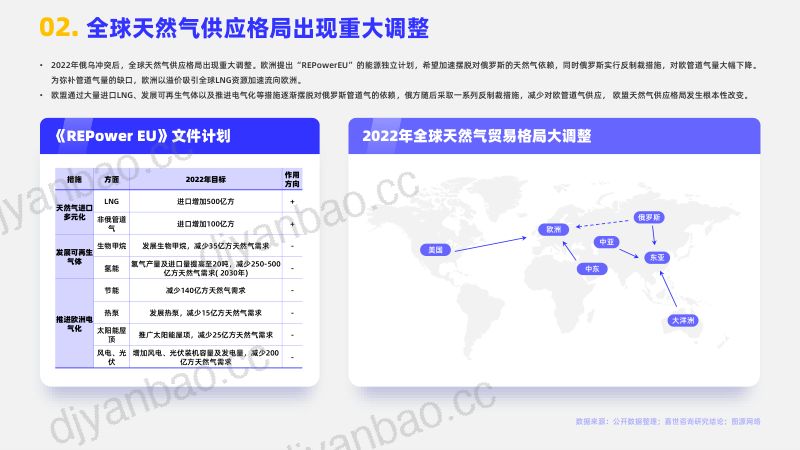Screen dimensions: 800x450
Task: Click the cell "进口增加500亿方"
Action: point(206,202)
